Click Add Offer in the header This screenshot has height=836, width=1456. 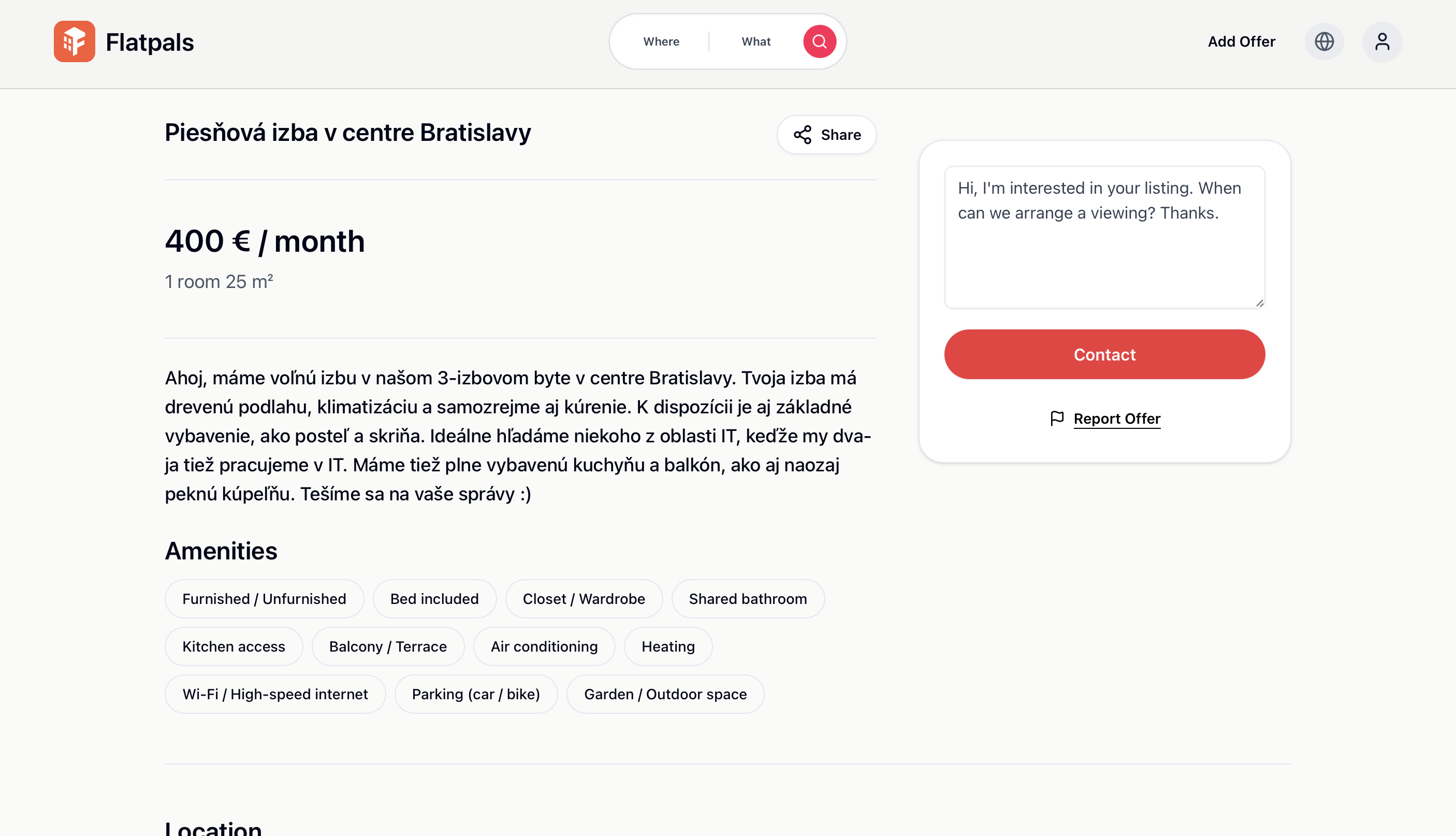pos(1241,41)
